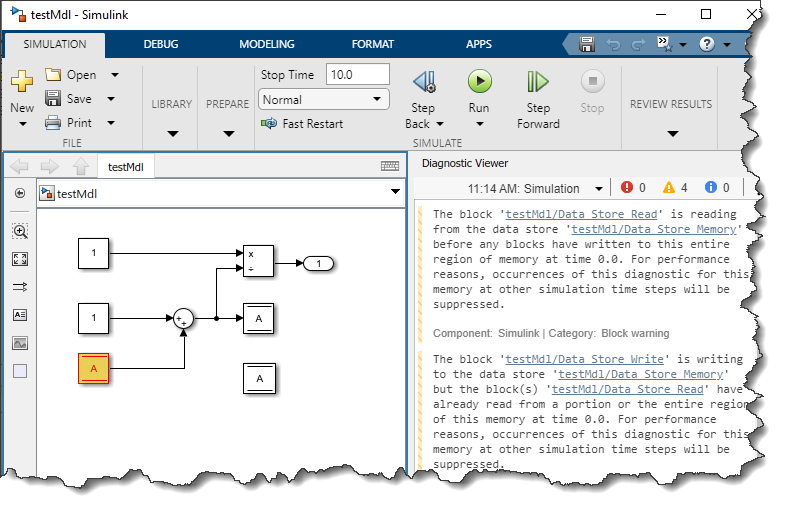Expand the Library section arrow
788x512 pixels.
(172, 133)
